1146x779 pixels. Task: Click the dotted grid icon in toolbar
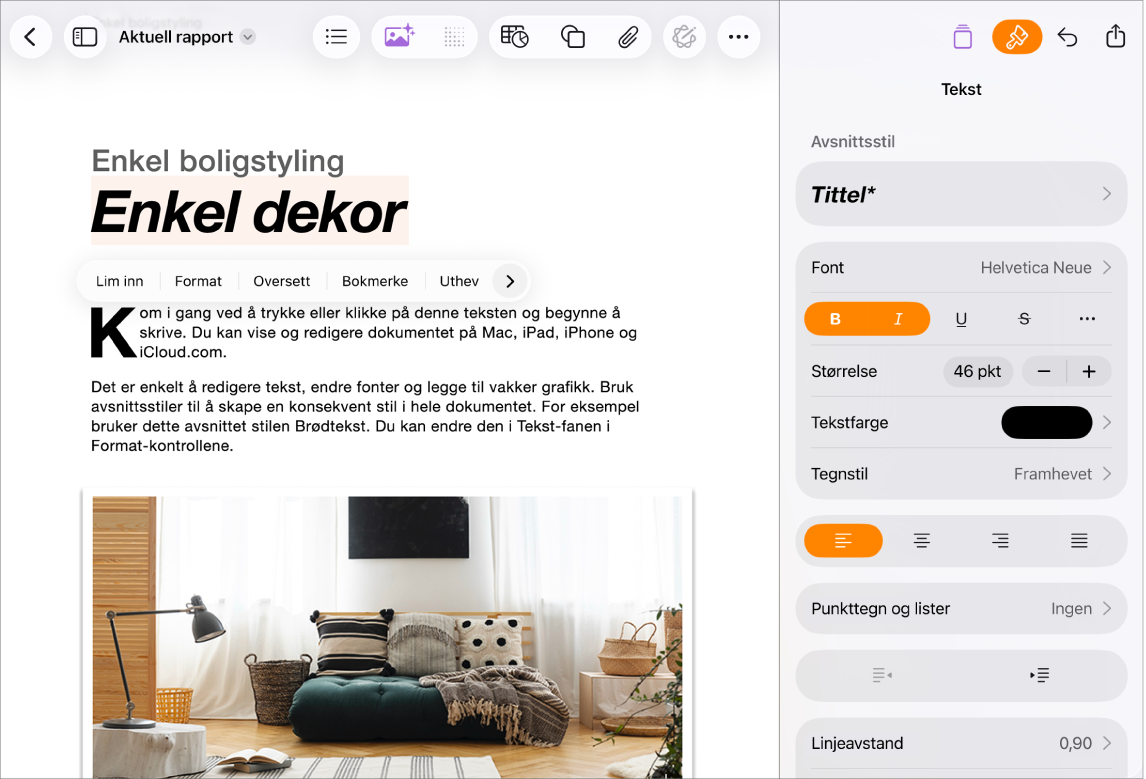coord(454,37)
